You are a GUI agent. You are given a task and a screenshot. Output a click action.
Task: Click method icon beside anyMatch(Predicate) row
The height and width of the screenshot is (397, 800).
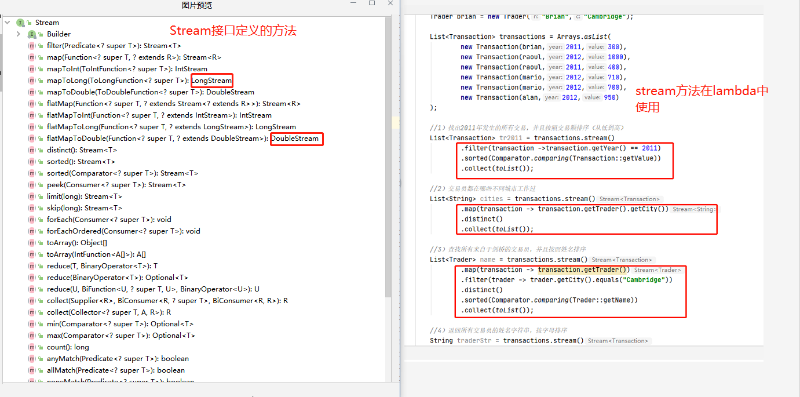32,359
